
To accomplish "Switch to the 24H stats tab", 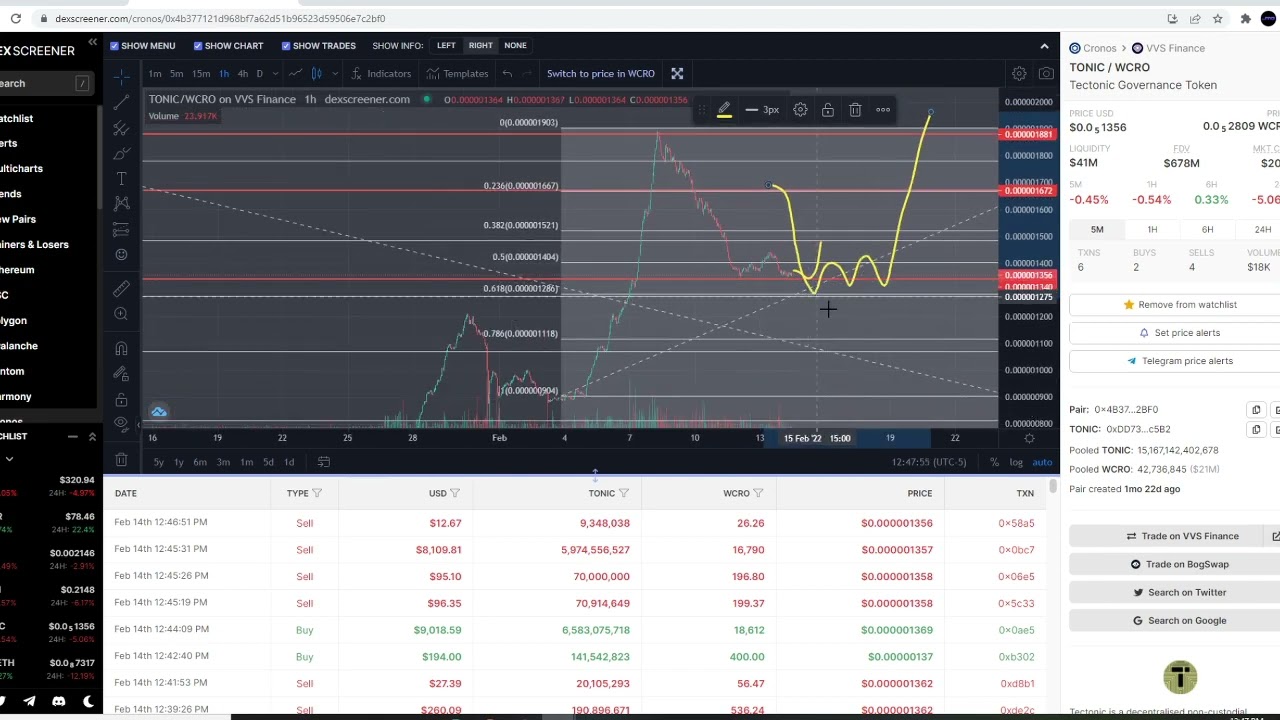I will tap(1262, 230).
